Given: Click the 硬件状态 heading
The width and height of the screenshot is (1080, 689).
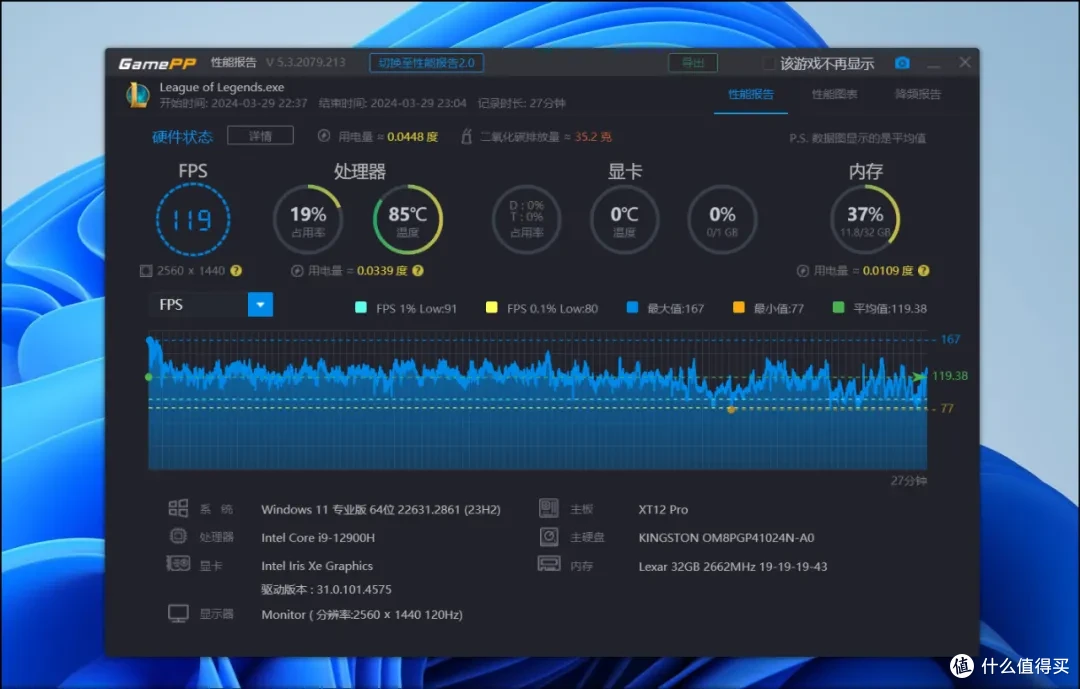Looking at the screenshot, I should pyautogui.click(x=183, y=136).
